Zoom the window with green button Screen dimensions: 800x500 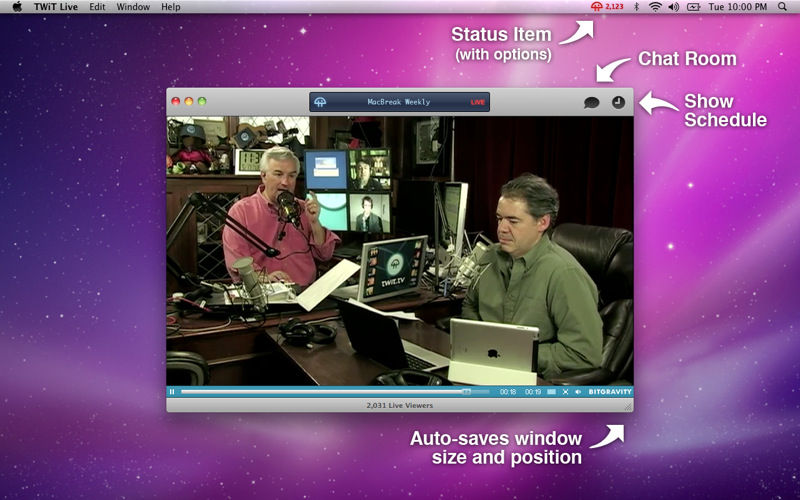[202, 101]
